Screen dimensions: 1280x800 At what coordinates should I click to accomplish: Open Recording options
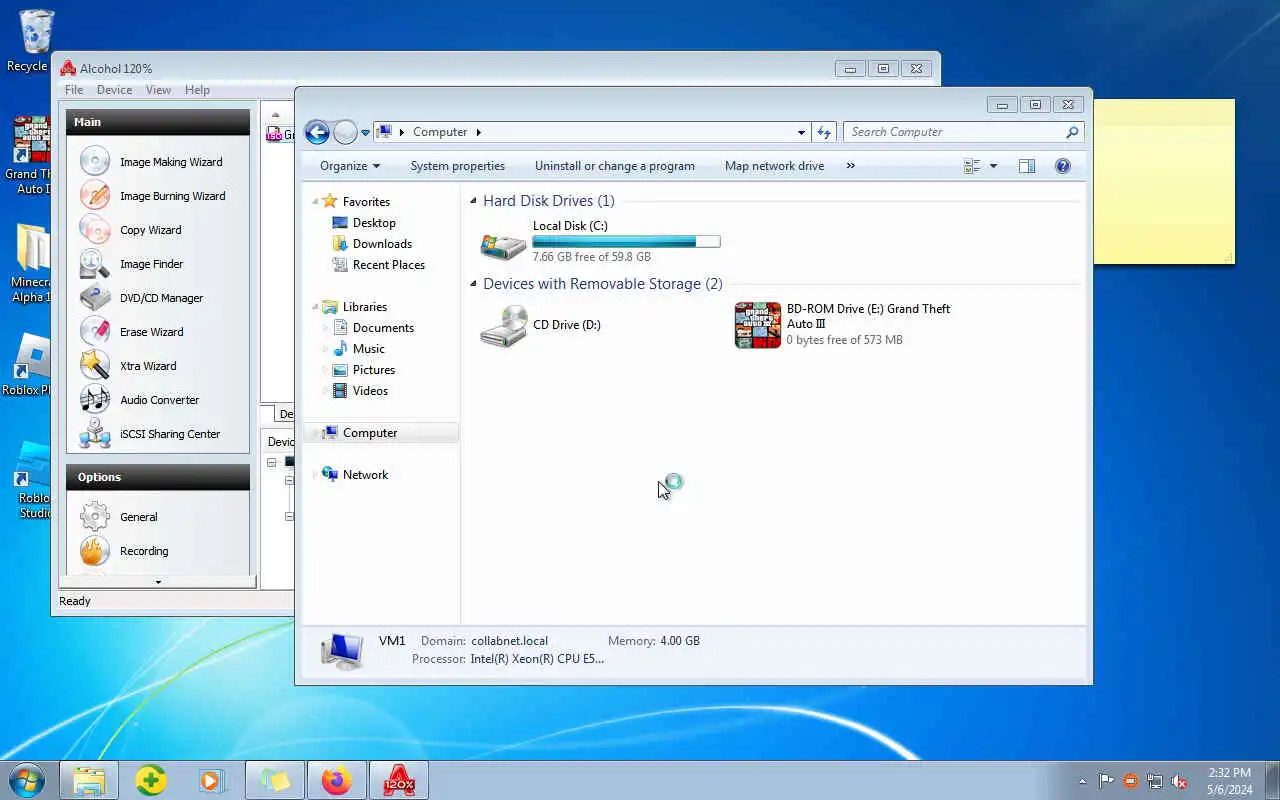[125, 551]
